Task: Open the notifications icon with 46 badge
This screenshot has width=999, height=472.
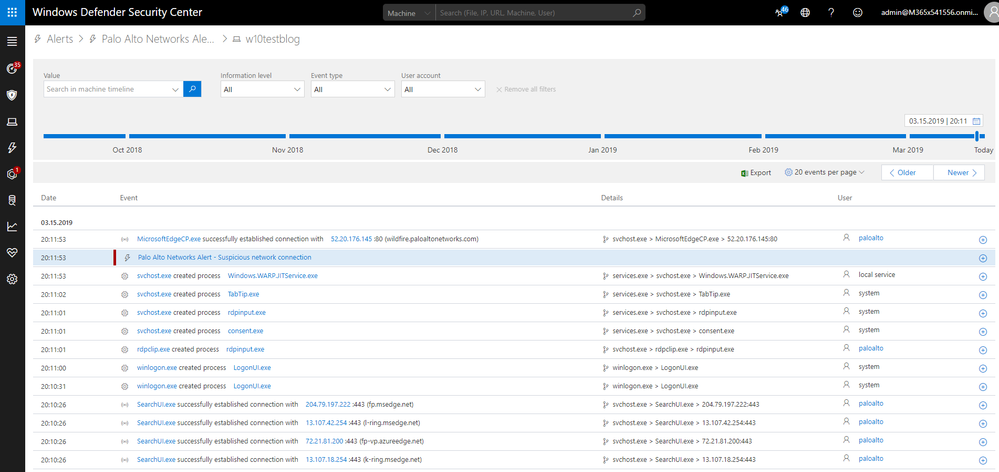Action: point(781,12)
